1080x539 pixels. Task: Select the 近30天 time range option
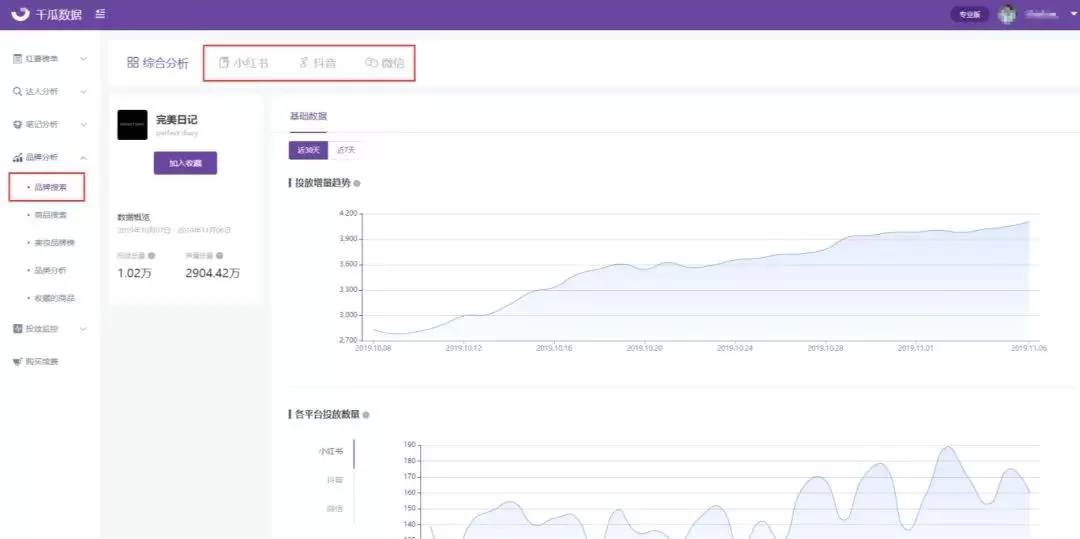click(x=308, y=150)
